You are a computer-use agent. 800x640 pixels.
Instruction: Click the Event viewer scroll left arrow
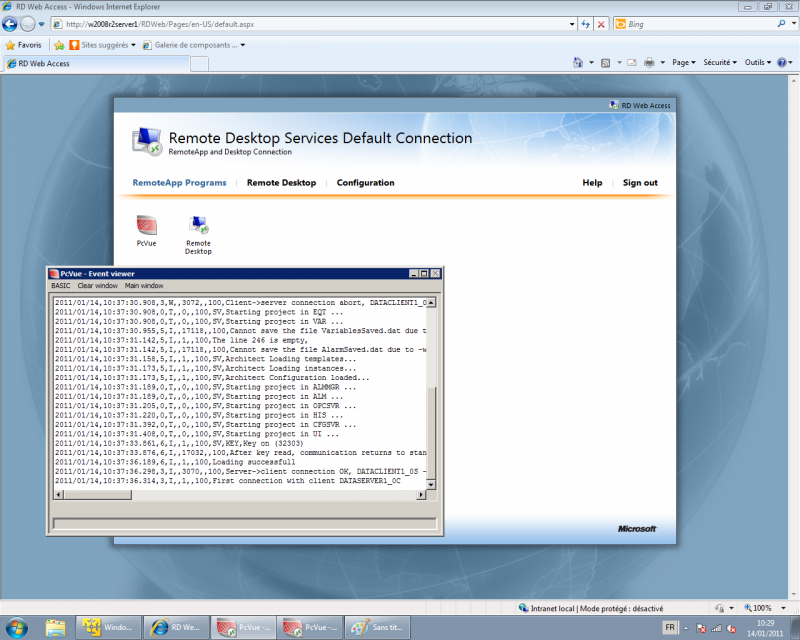pos(59,495)
